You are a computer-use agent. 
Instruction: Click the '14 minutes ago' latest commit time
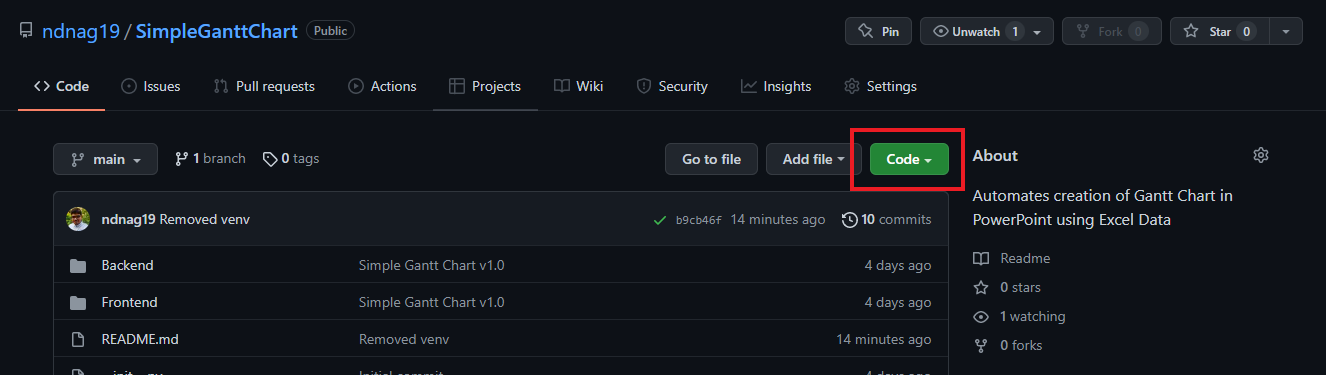[x=778, y=219]
